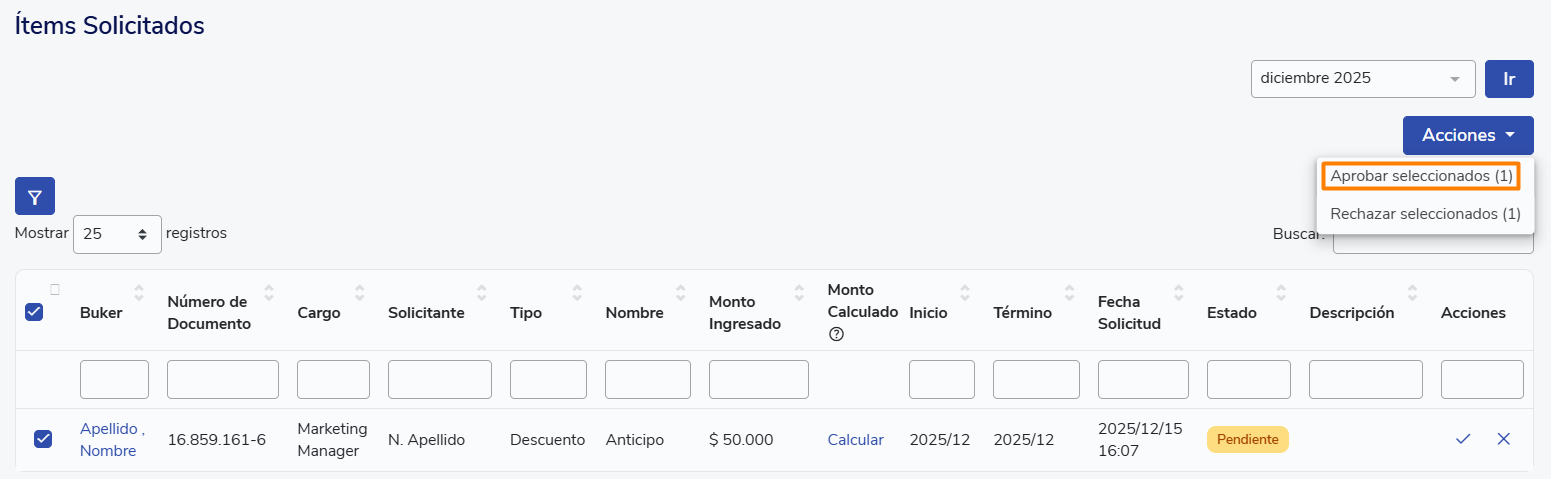1551x479 pixels.
Task: Click the blue filter funnel icon
Action: [35, 197]
